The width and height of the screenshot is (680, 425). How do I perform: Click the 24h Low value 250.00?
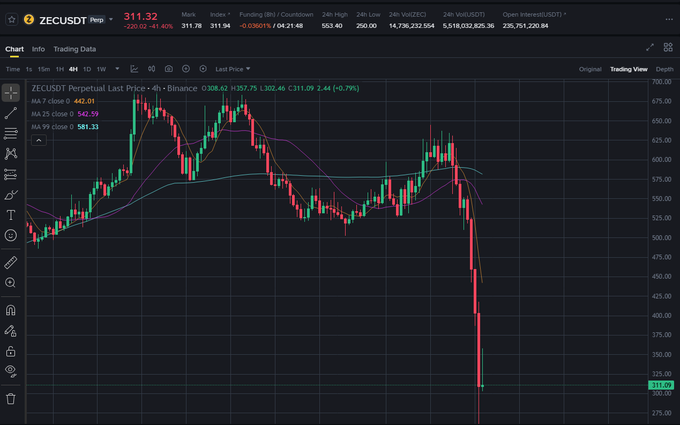point(366,26)
